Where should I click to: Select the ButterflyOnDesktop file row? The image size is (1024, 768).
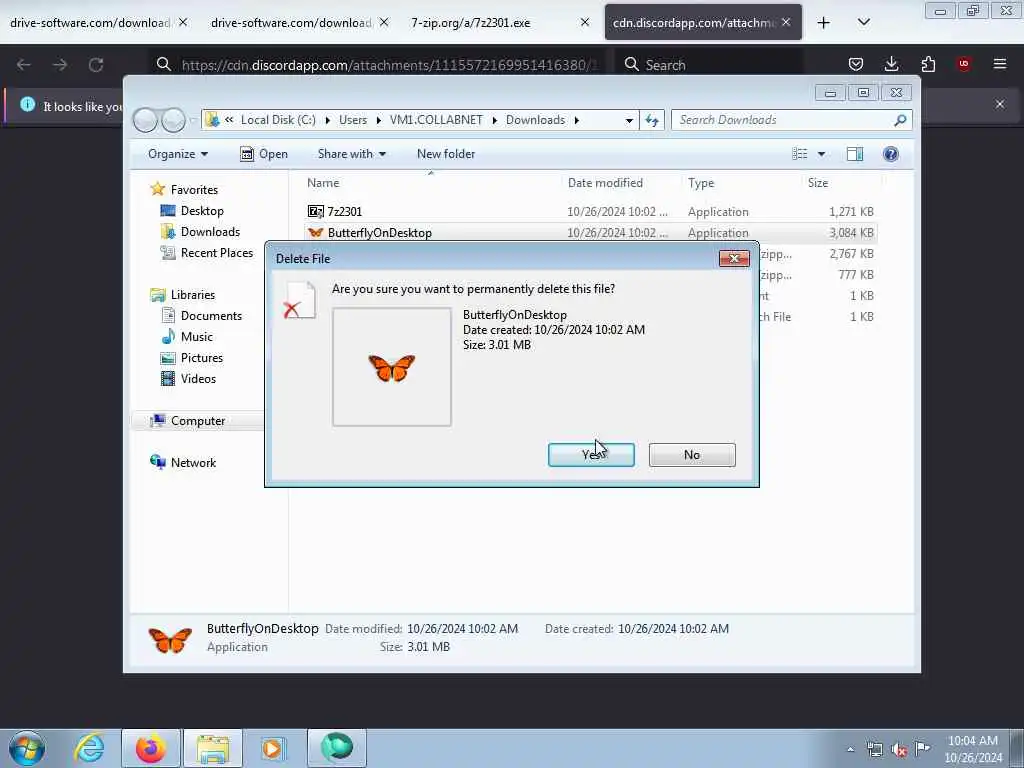[x=590, y=232]
